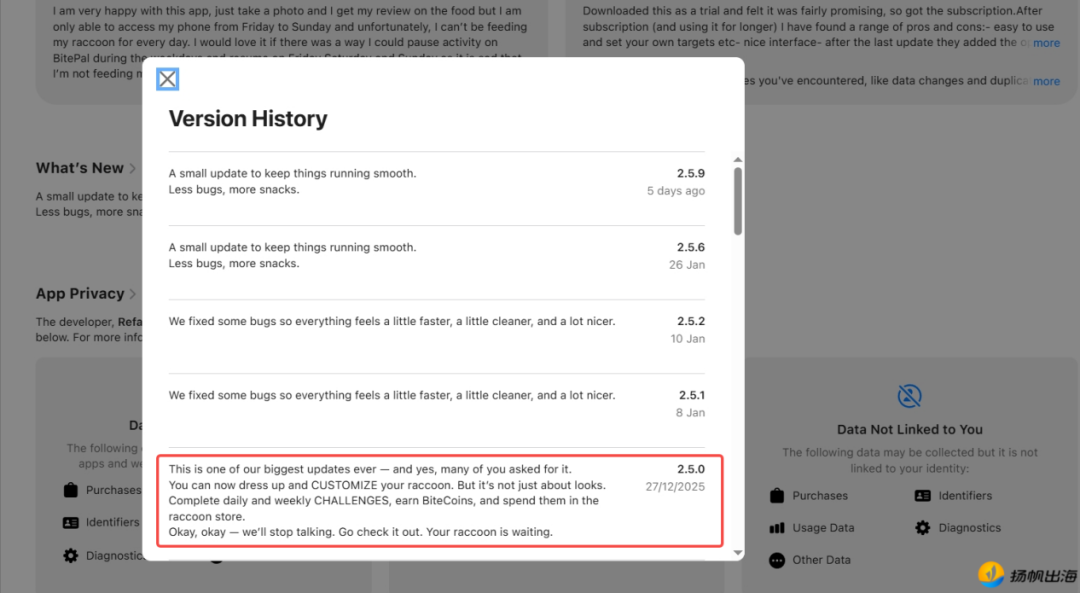
Task: Click the '8 Jan' release date
Action: (690, 413)
